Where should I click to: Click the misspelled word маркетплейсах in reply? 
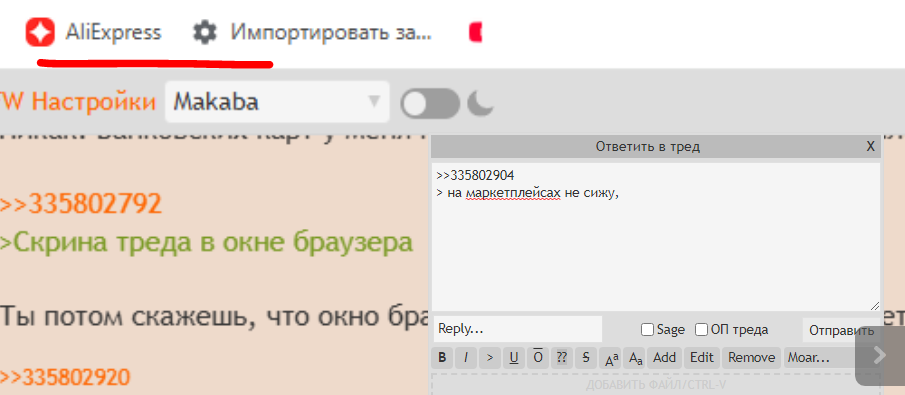tap(513, 194)
